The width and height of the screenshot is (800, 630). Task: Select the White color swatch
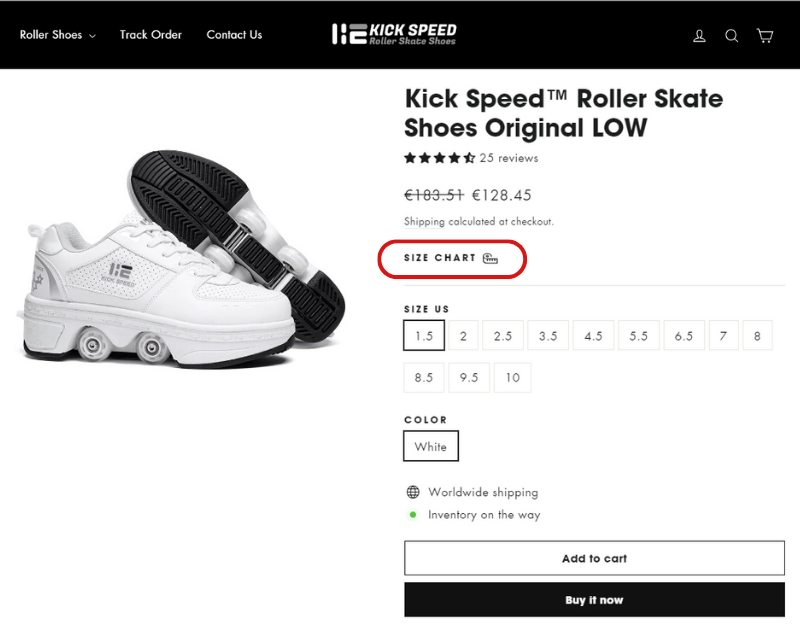coord(431,447)
